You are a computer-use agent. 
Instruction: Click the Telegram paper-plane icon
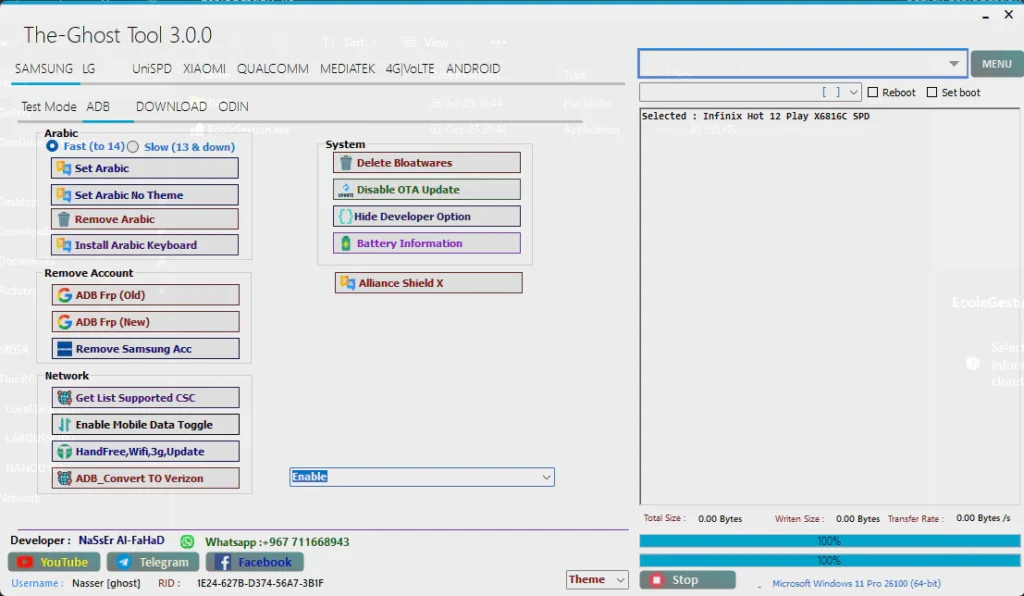[124, 562]
